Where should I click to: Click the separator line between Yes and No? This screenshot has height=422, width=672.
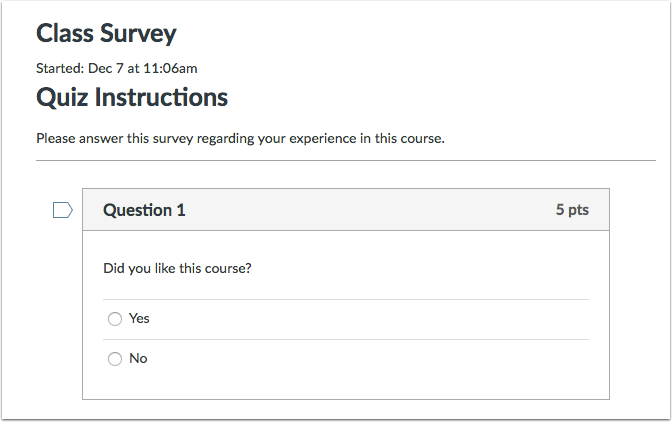345,339
